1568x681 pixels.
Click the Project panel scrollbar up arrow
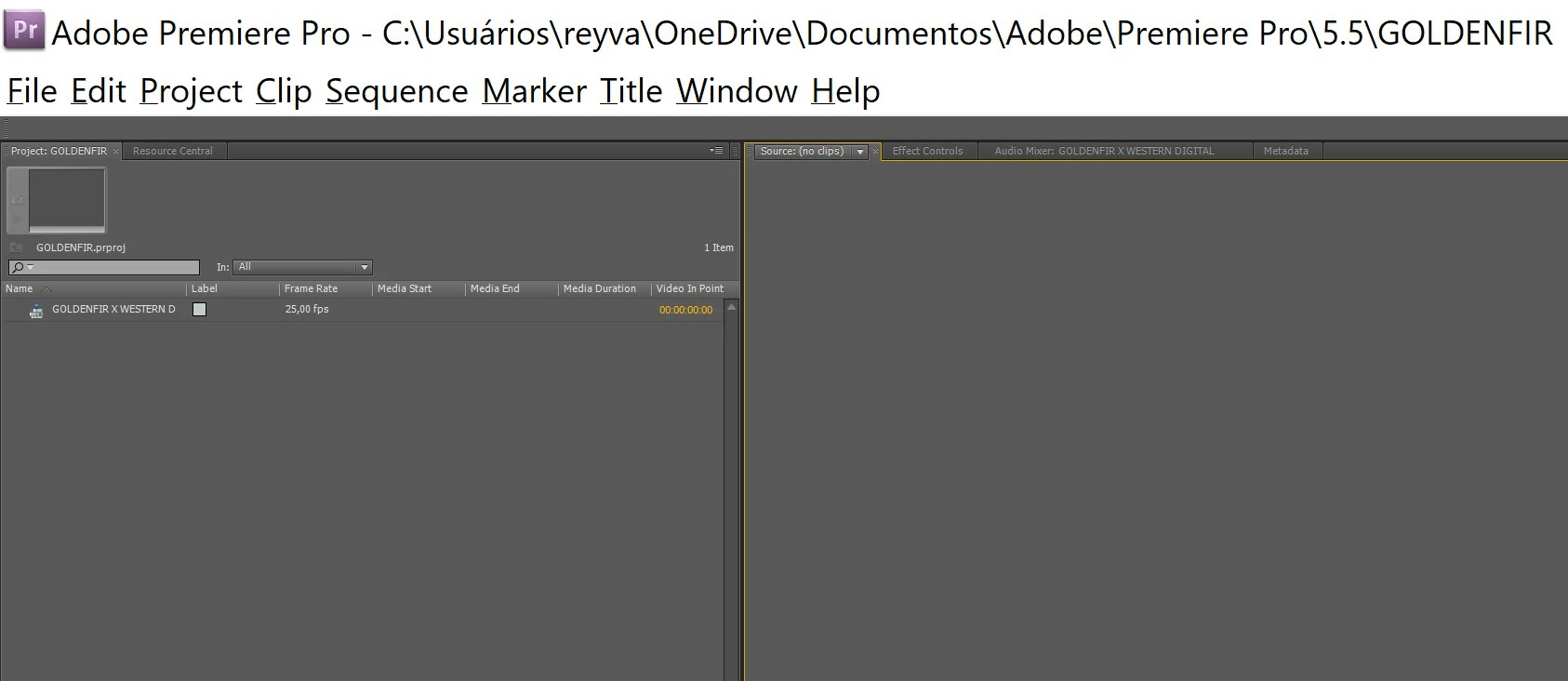pyautogui.click(x=731, y=307)
